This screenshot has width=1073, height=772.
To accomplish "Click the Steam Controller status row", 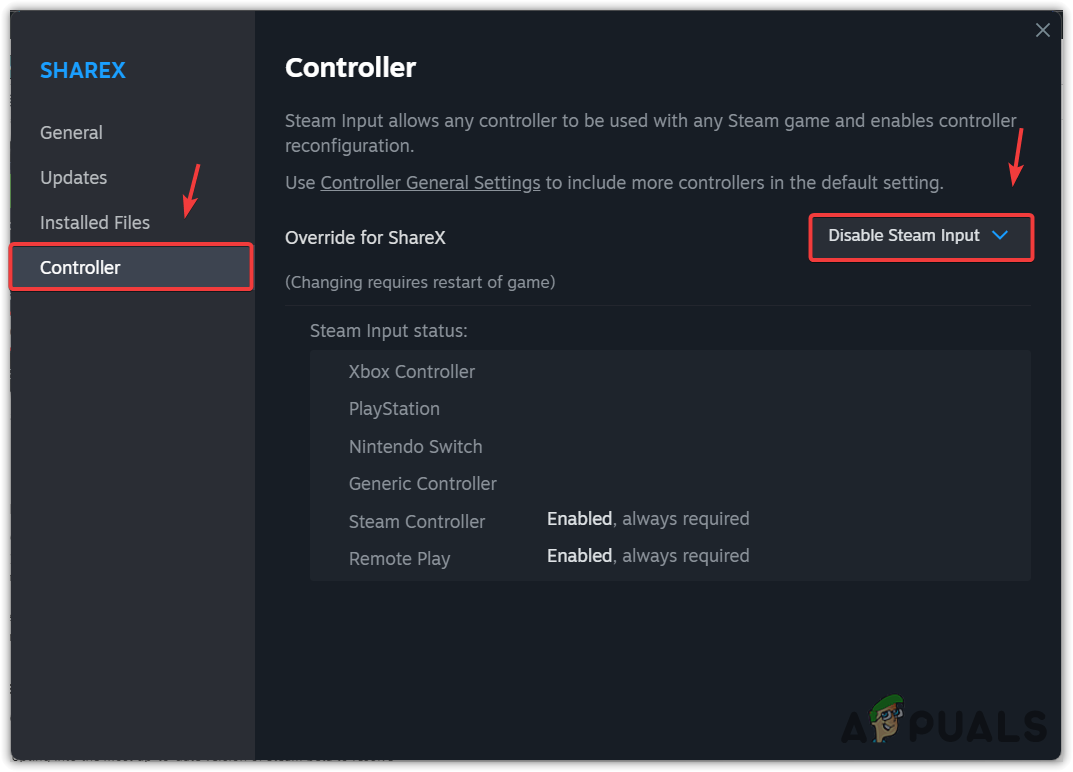I will [417, 522].
